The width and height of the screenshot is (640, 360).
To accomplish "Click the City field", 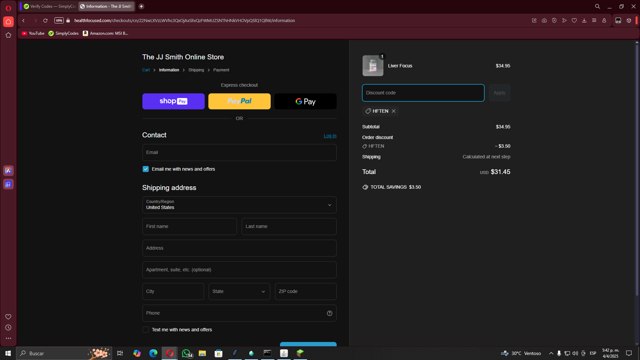I will [173, 291].
